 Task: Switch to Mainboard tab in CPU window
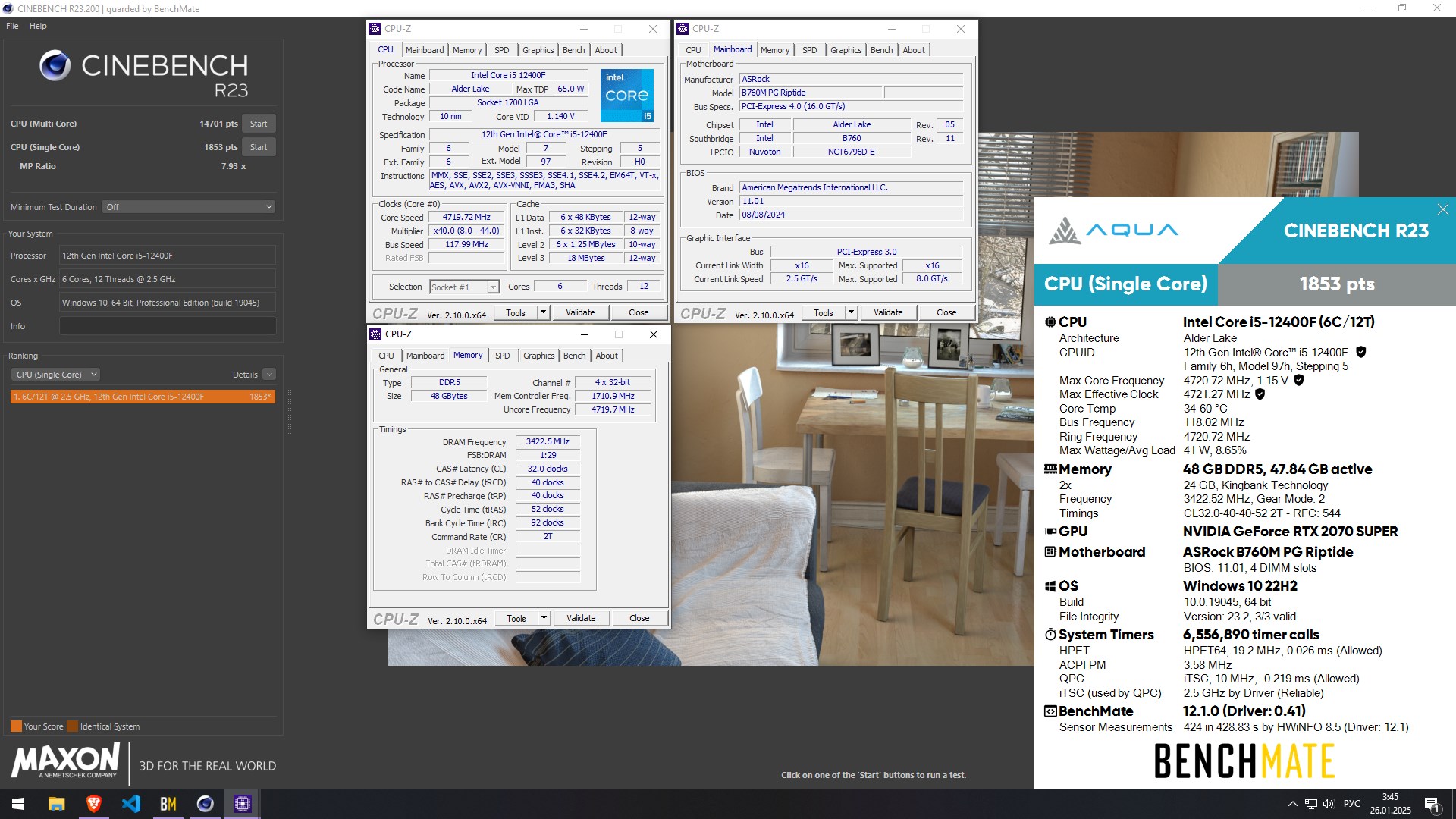(x=425, y=50)
